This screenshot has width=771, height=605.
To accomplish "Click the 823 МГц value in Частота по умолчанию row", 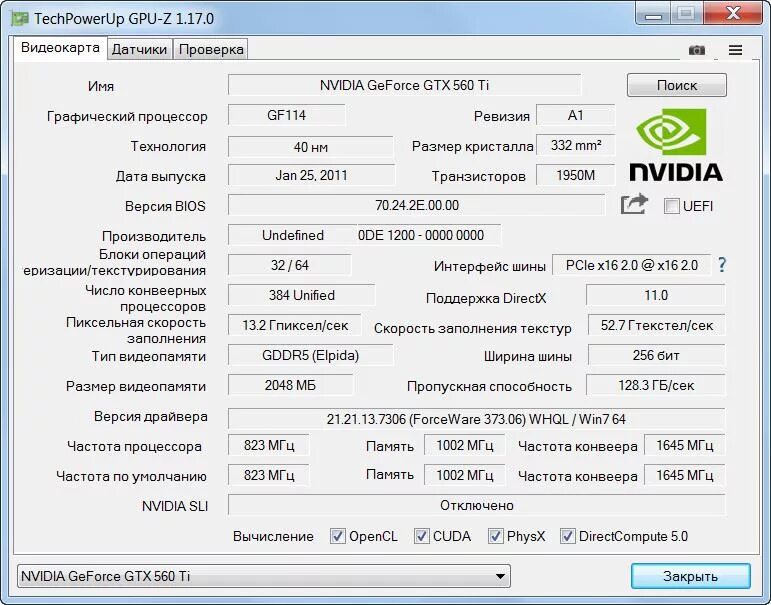I will tap(268, 475).
